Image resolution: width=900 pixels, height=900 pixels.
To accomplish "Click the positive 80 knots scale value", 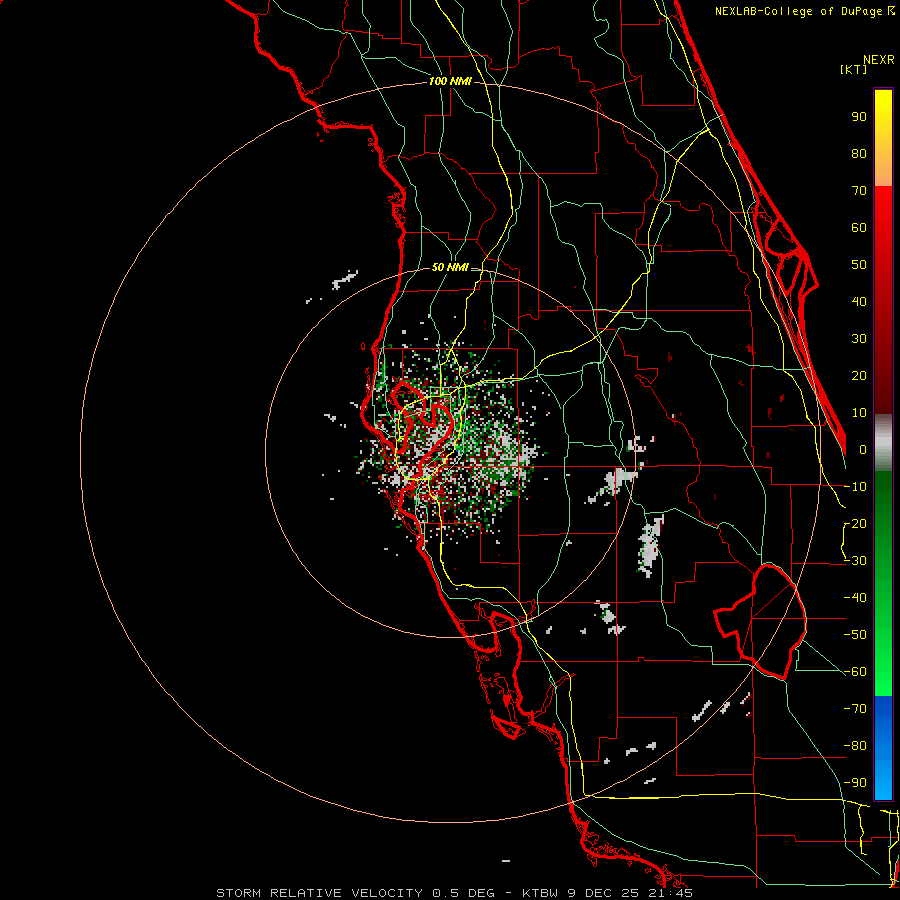I will pyautogui.click(x=859, y=154).
